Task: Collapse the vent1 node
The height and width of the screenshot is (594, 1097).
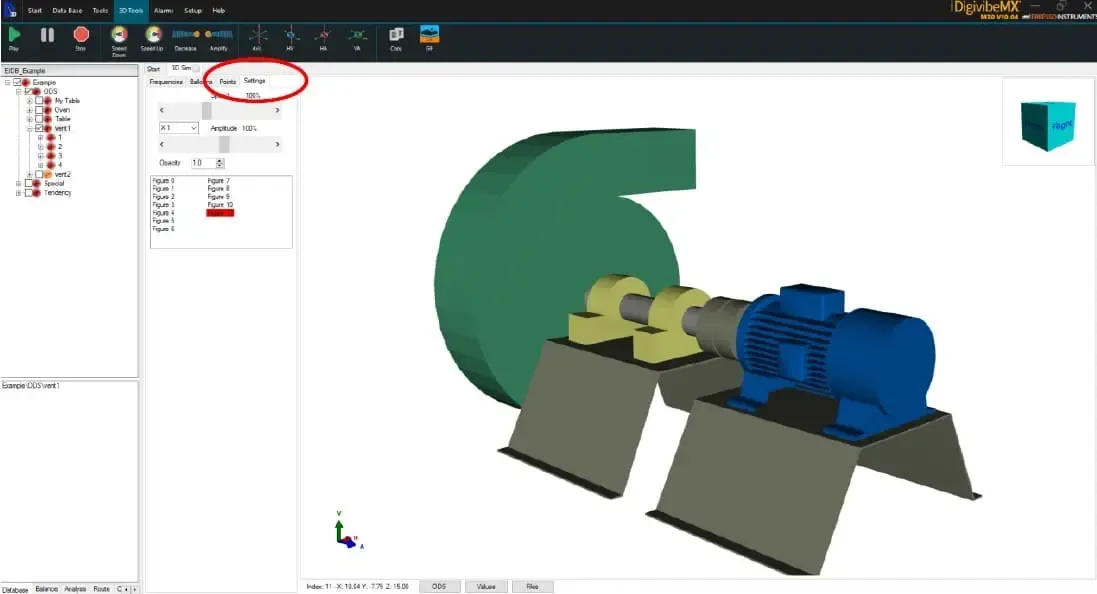Action: pyautogui.click(x=29, y=129)
